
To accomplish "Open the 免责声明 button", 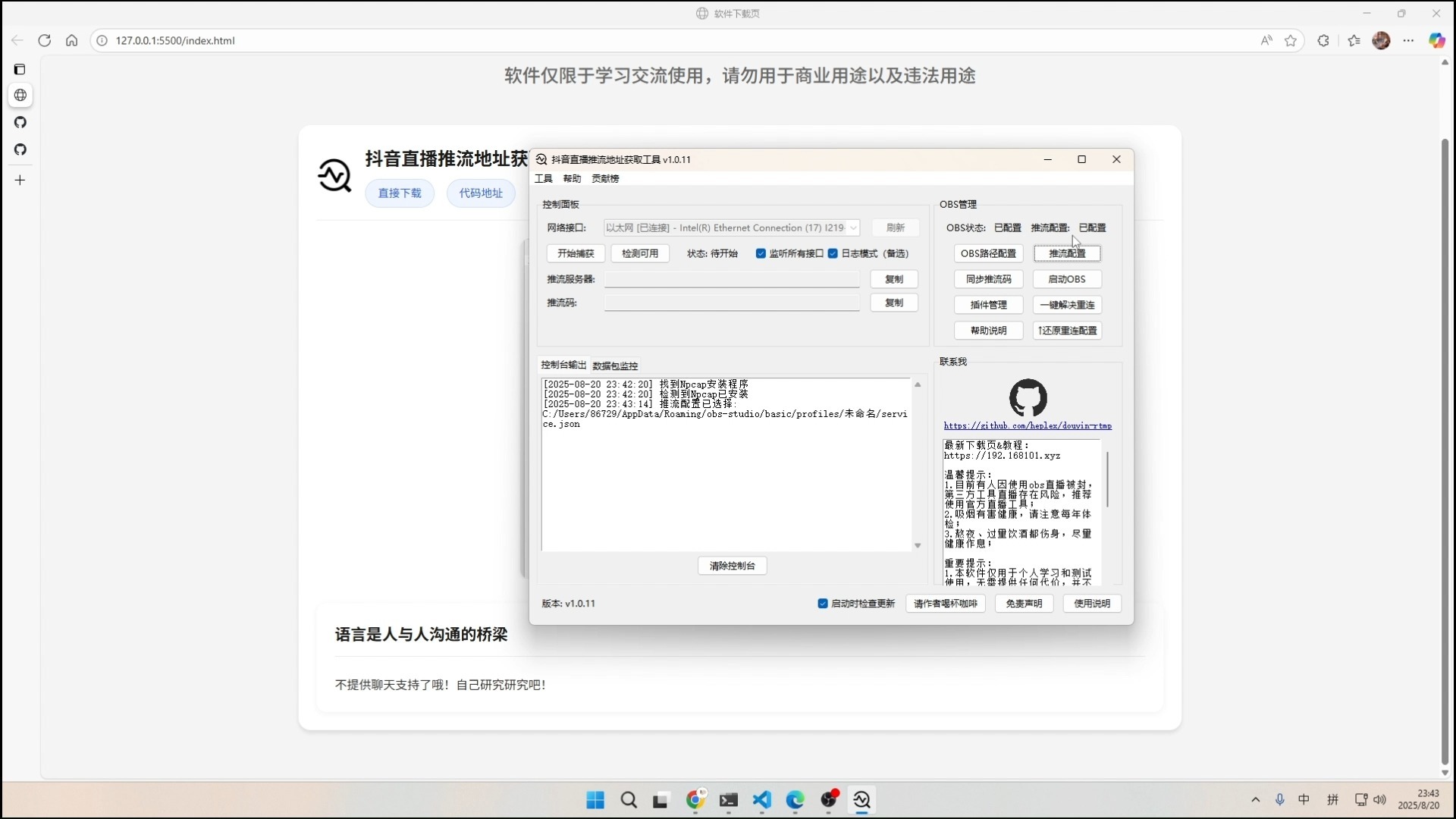I will pyautogui.click(x=1024, y=604).
